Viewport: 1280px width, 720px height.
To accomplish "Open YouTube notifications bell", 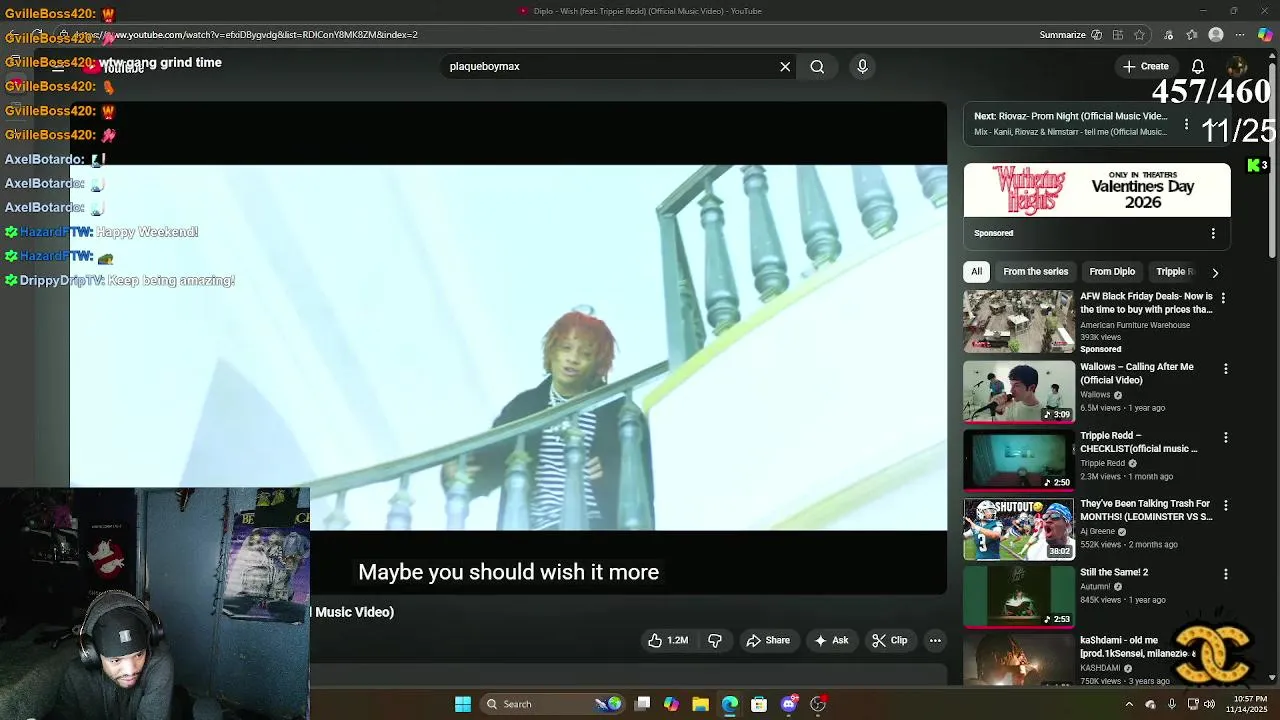I will coord(1198,67).
